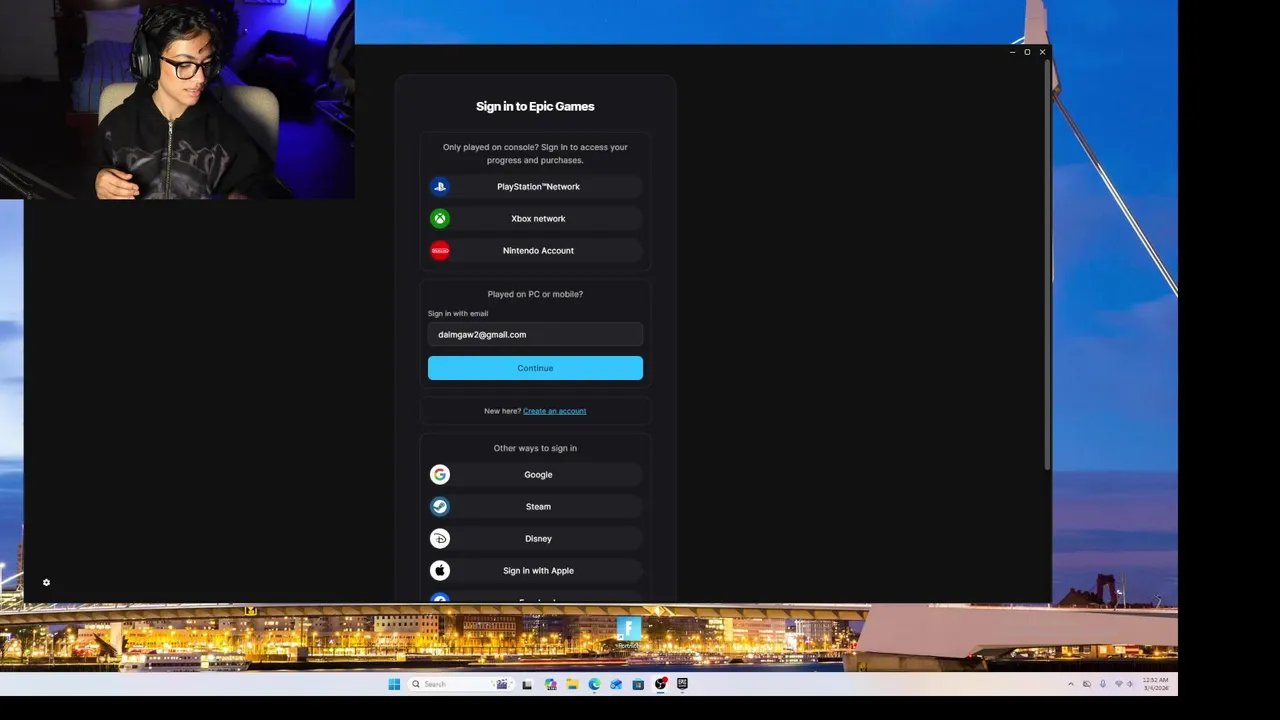The height and width of the screenshot is (720, 1280).
Task: Open File Explorer from the taskbar
Action: [x=572, y=684]
